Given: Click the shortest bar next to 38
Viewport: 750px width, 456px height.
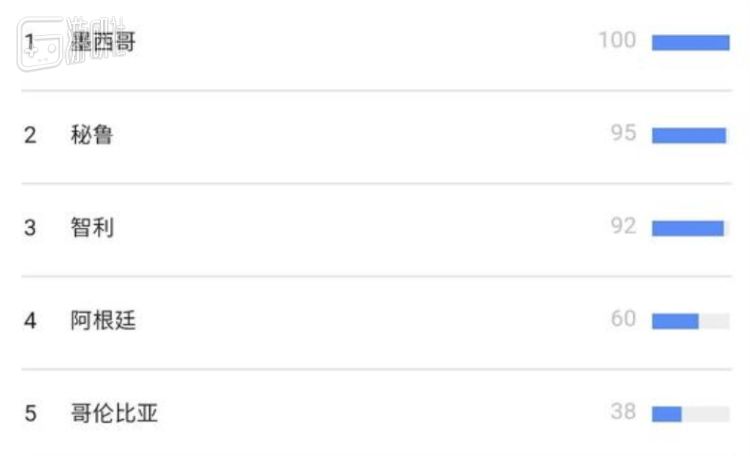Looking at the screenshot, I should pos(690,413).
